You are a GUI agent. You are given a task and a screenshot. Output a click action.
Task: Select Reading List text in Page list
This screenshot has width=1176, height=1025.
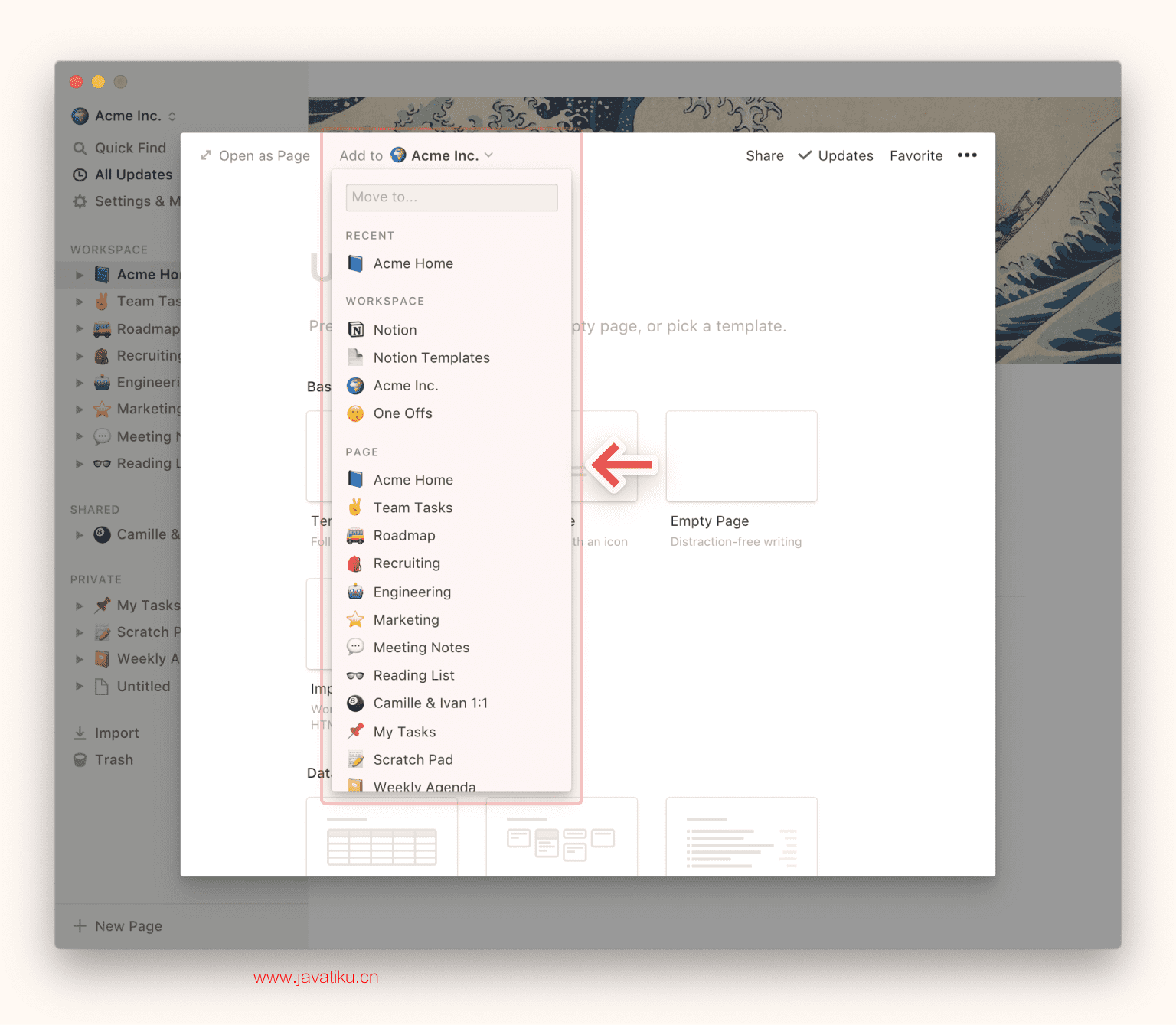(413, 675)
